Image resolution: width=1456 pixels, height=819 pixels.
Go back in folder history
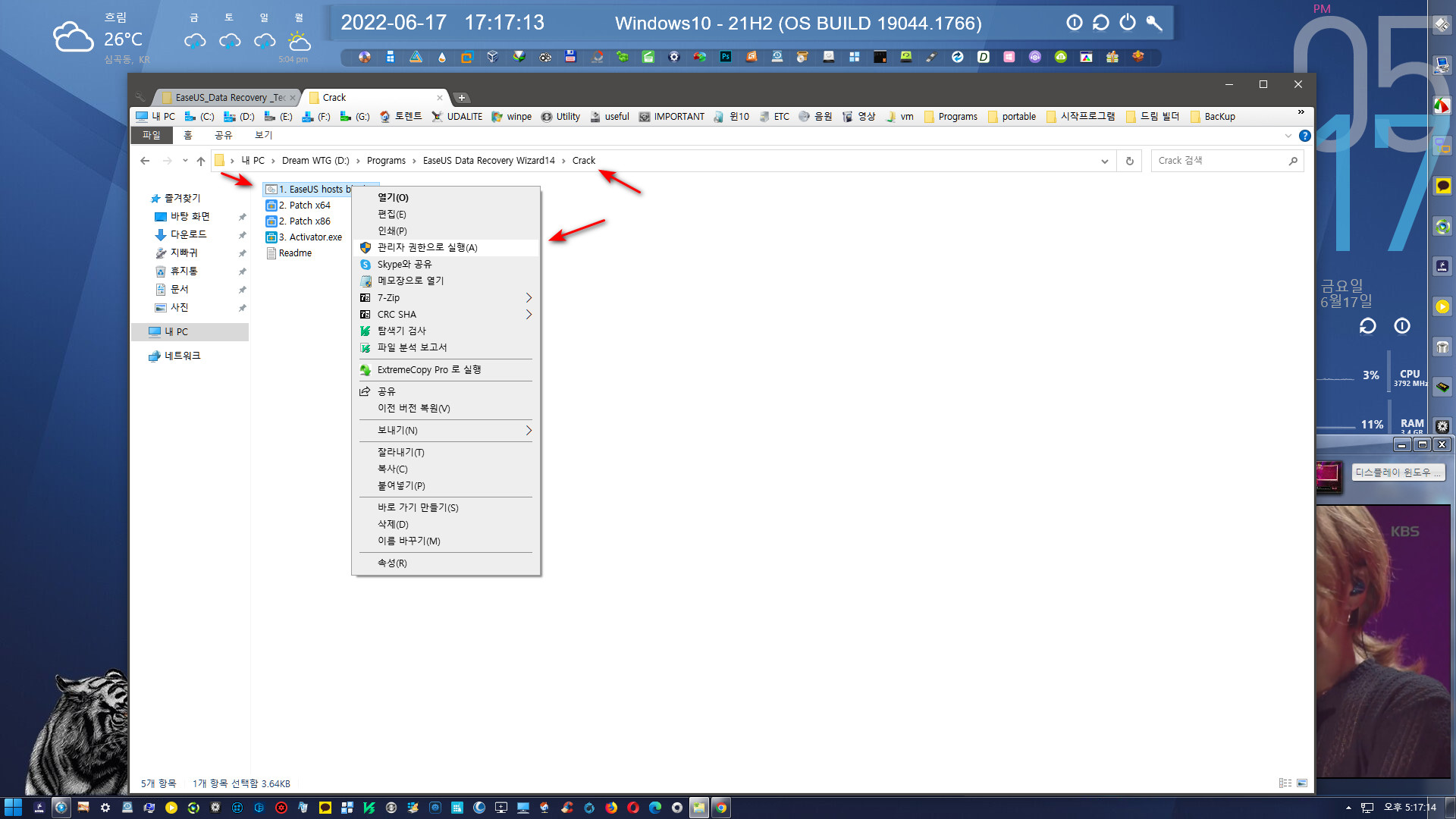tap(145, 161)
